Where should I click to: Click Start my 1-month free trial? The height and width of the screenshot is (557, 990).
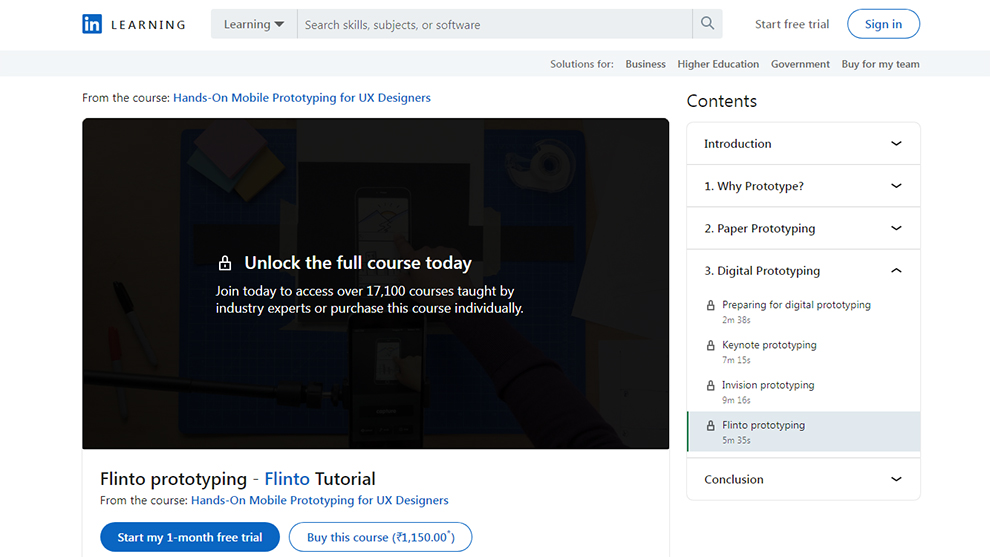coord(189,537)
